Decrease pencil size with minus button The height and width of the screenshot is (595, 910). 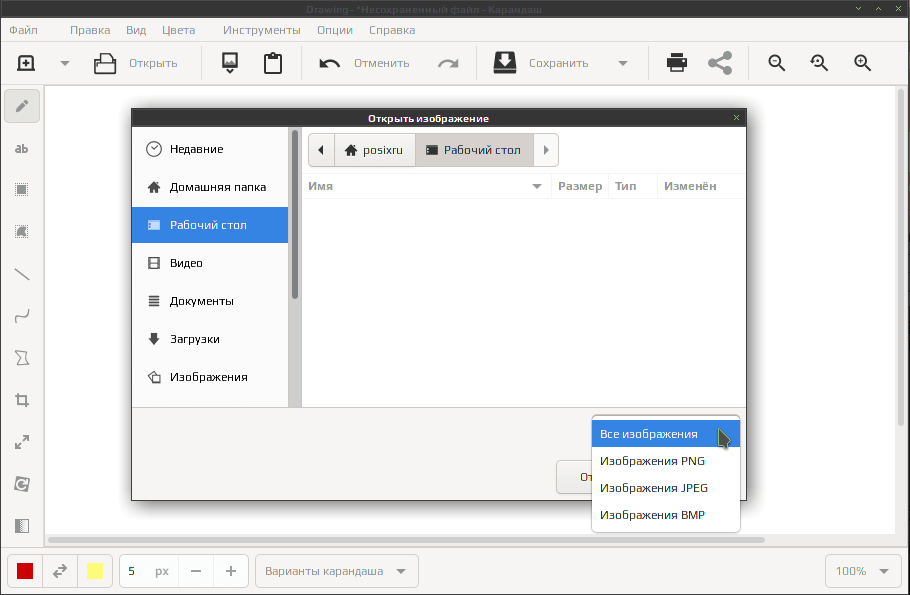pyautogui.click(x=196, y=571)
